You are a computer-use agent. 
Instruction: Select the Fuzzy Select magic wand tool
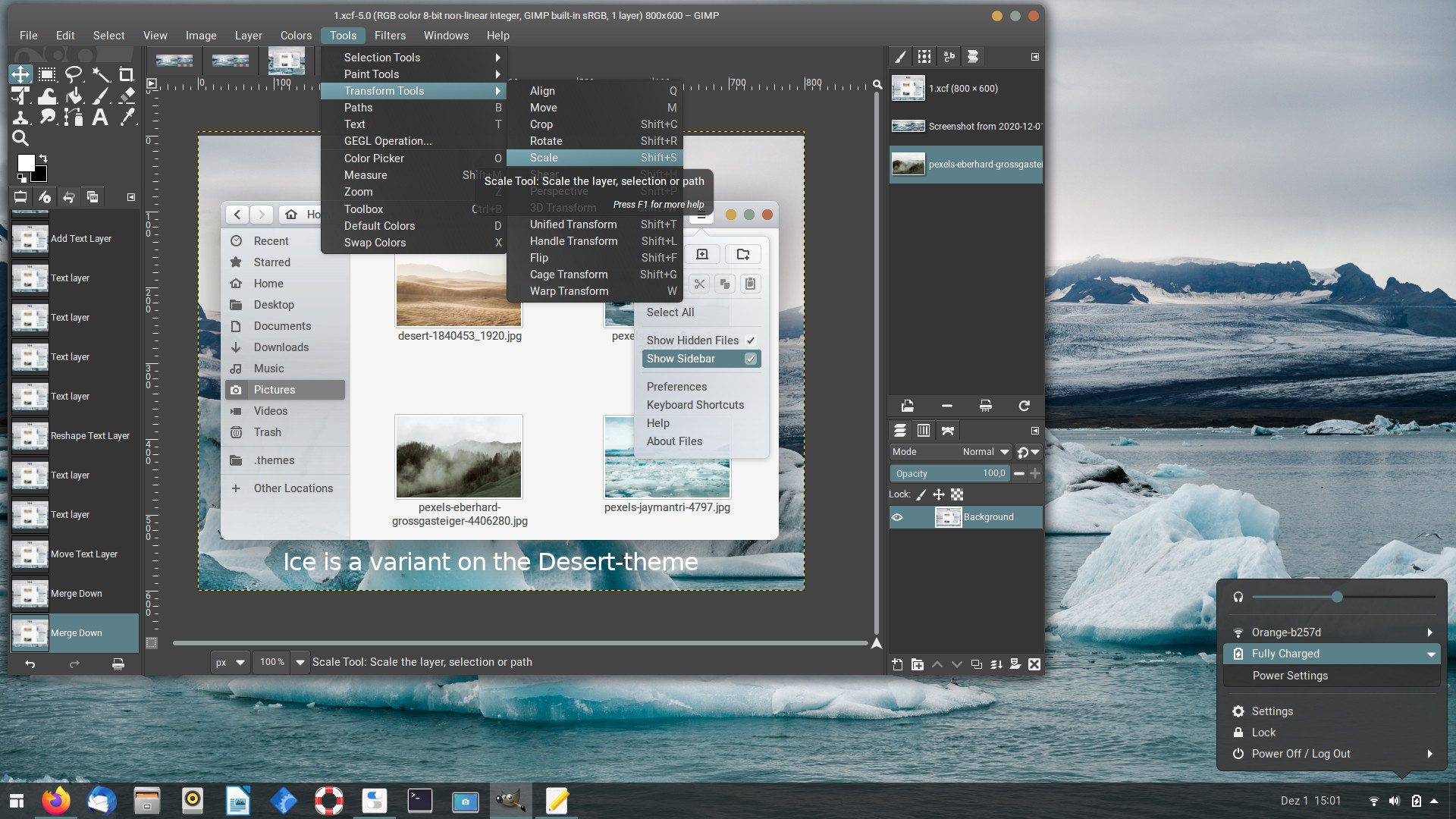pyautogui.click(x=100, y=74)
